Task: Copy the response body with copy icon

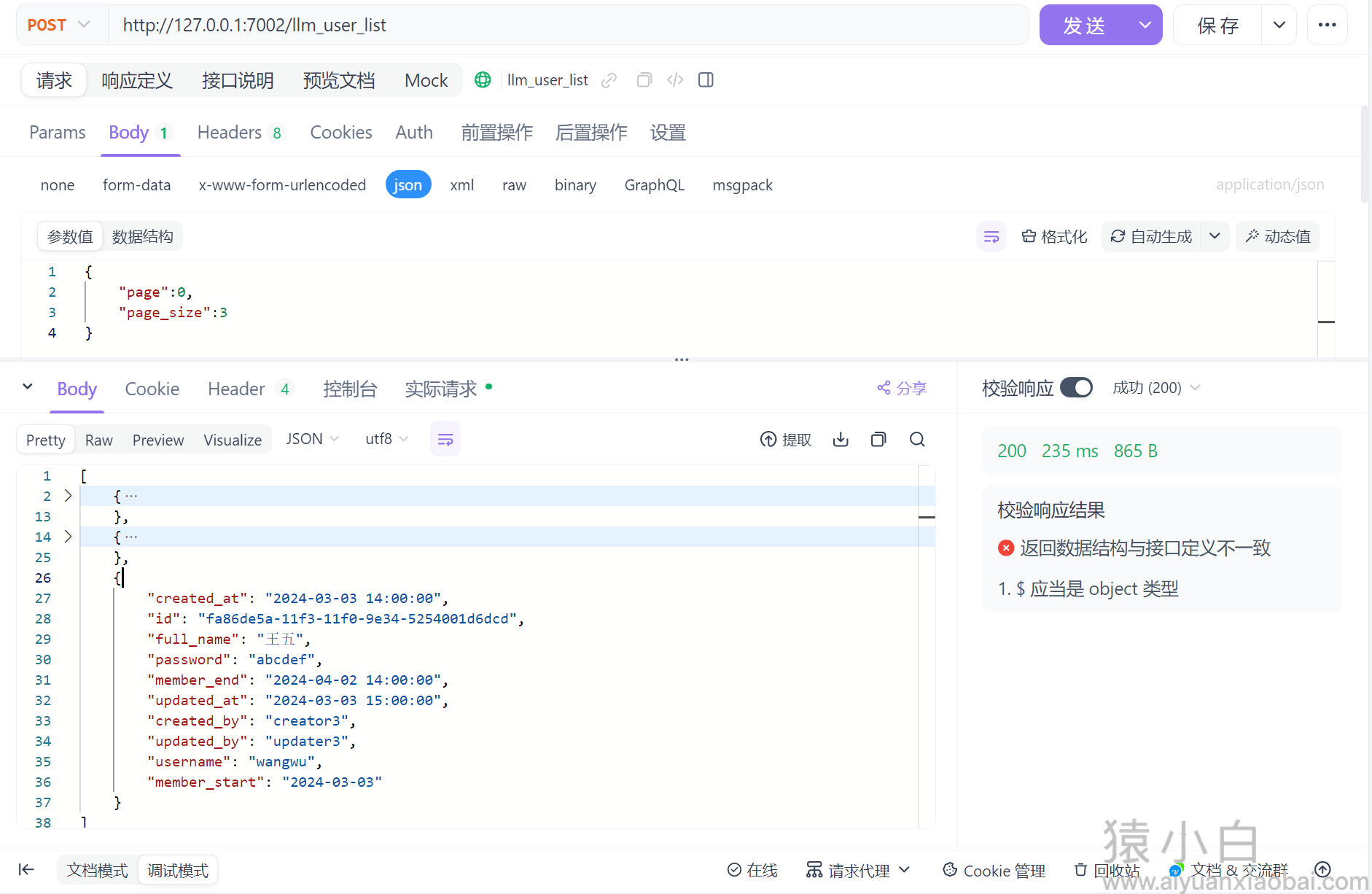Action: [878, 439]
